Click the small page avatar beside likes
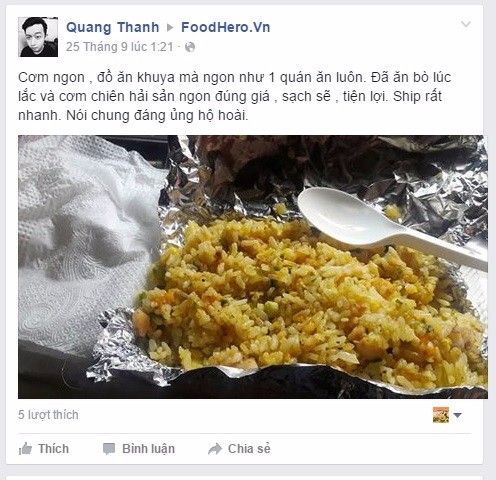The image size is (496, 480). point(441,415)
